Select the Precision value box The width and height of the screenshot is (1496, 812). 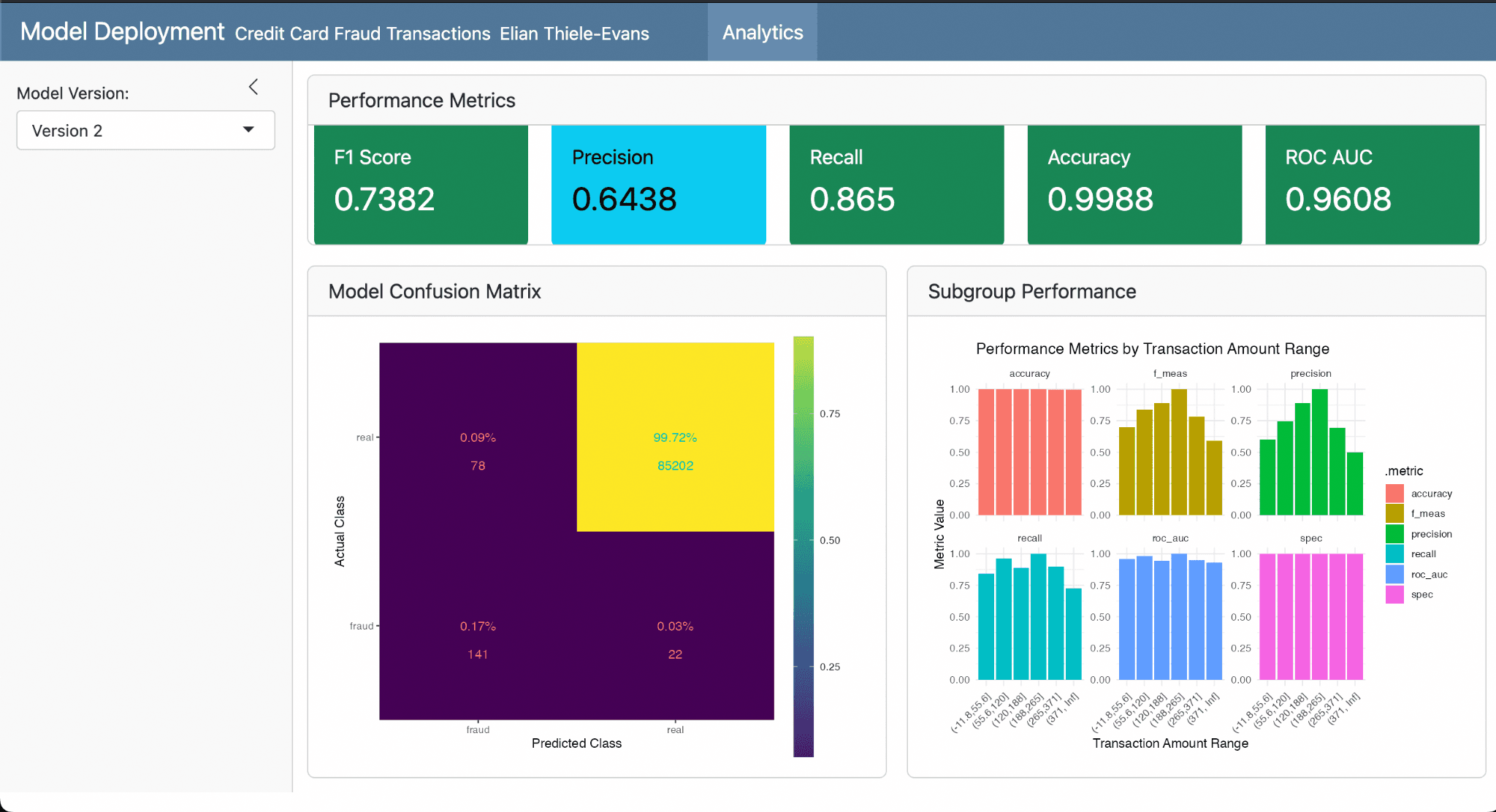tap(659, 185)
